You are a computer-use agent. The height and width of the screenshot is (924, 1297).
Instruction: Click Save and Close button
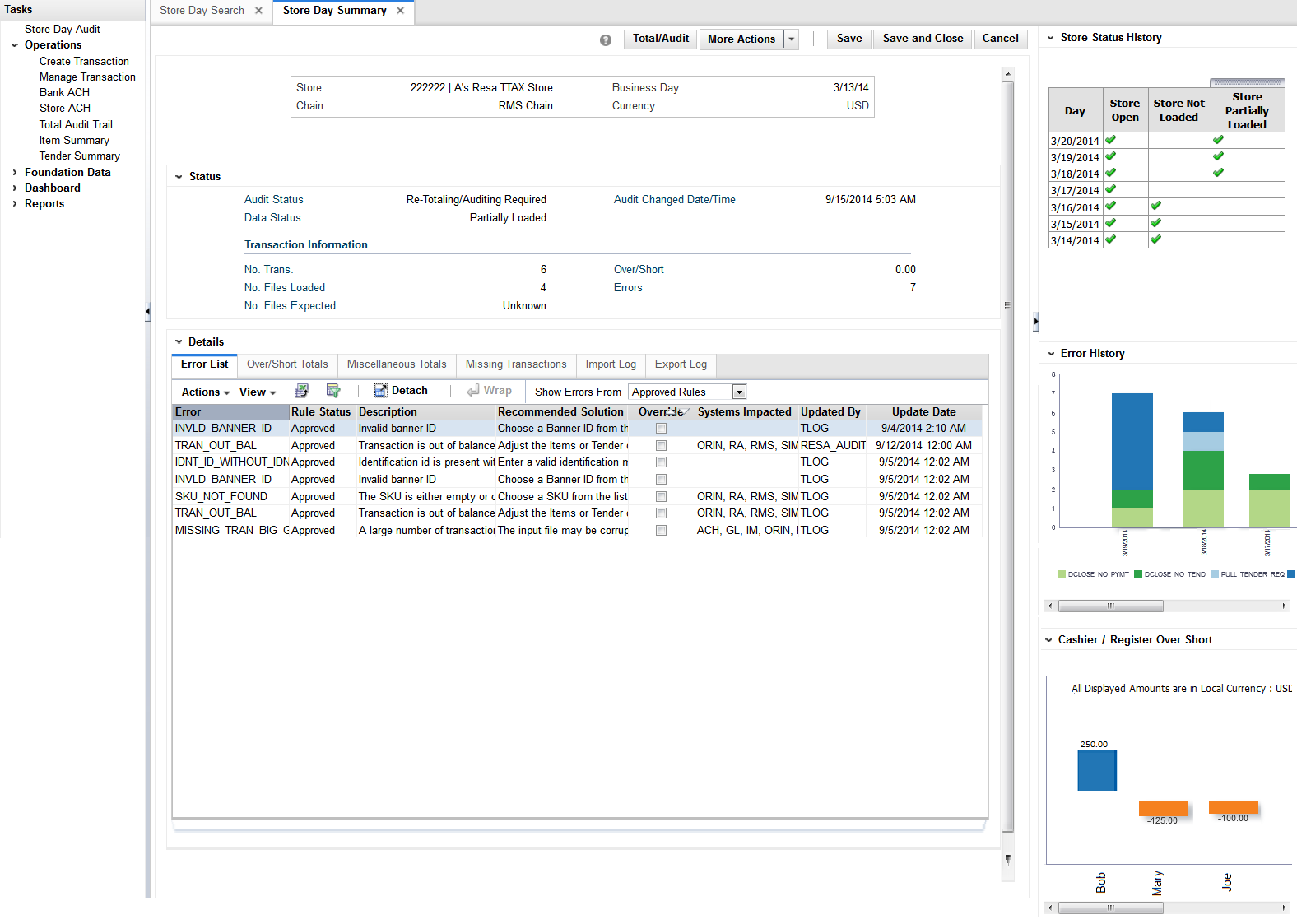[x=923, y=39]
